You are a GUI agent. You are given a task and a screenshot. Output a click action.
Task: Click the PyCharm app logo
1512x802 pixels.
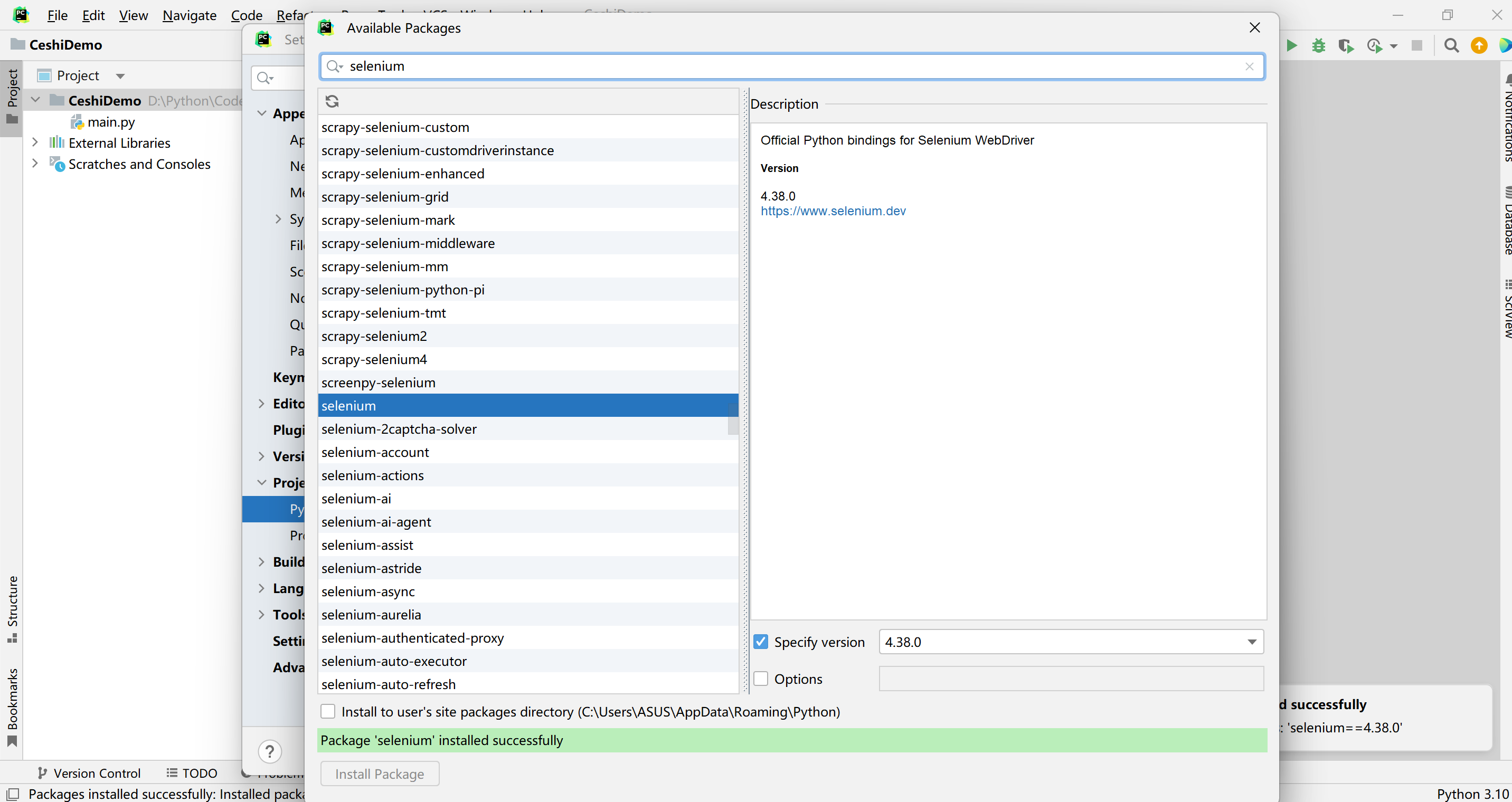tap(21, 14)
